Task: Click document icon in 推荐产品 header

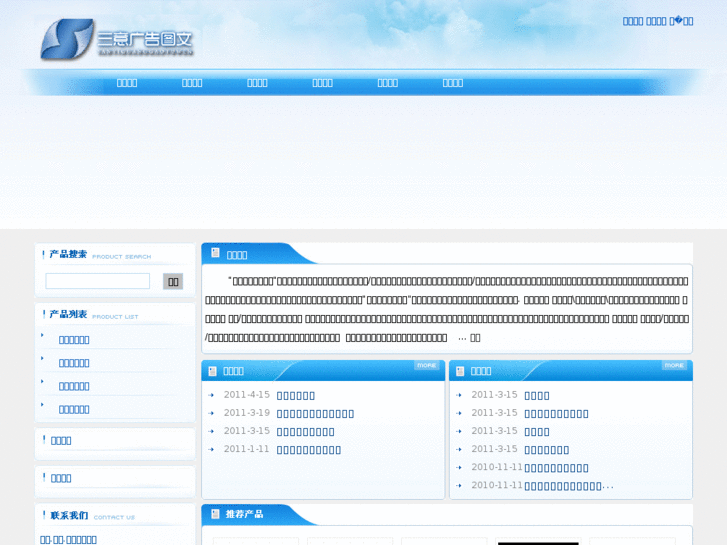Action: (x=215, y=513)
